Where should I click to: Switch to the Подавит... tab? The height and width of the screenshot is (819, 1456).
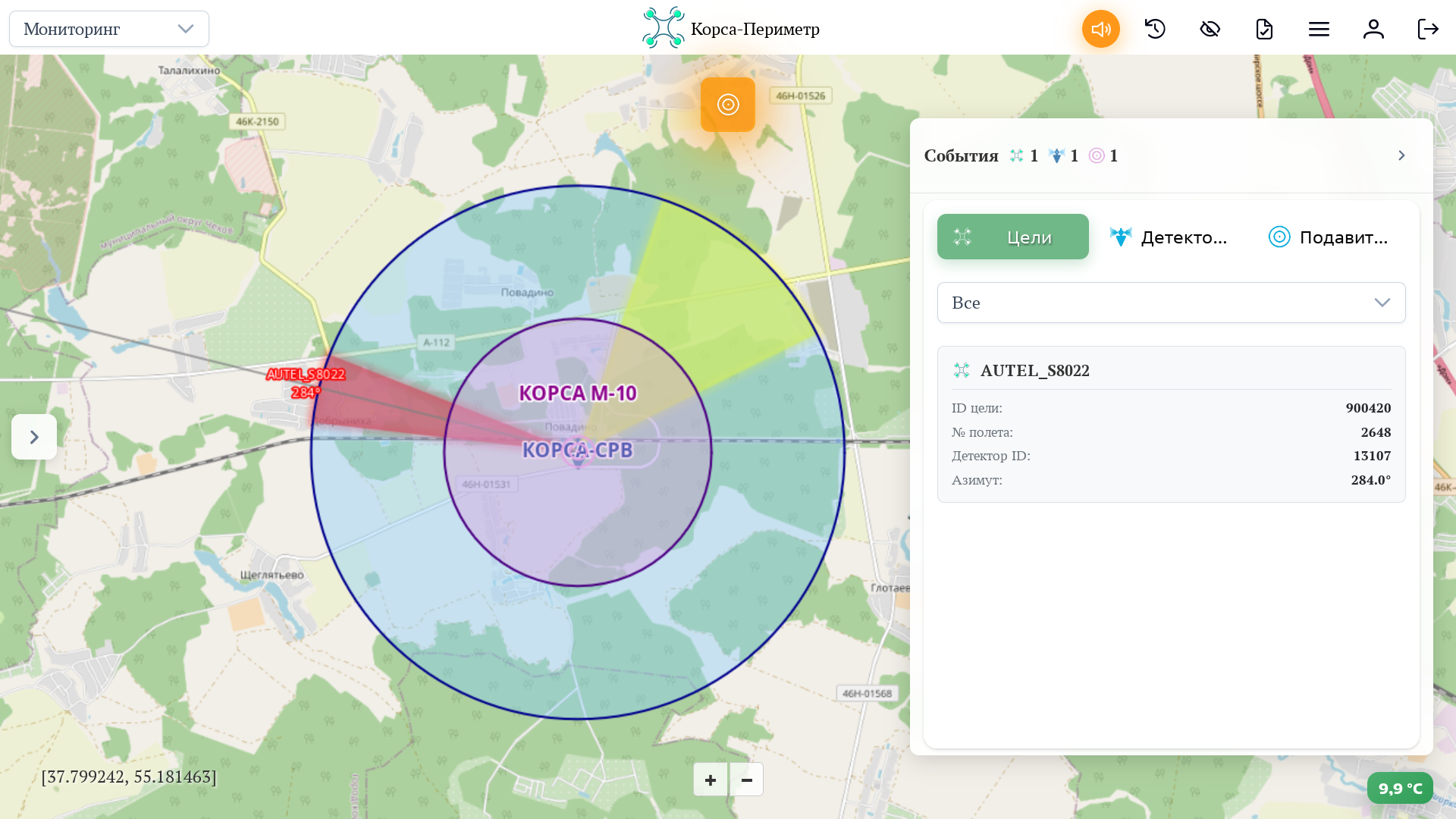click(1329, 237)
